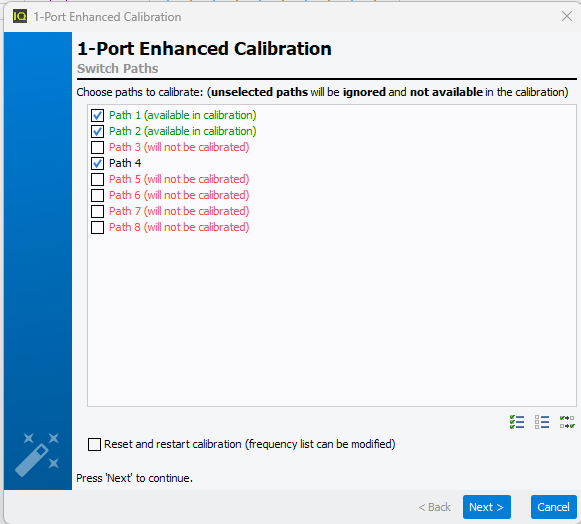Uncheck the Path 1 checkbox
Viewport: 581px width, 524px height.
[97, 116]
